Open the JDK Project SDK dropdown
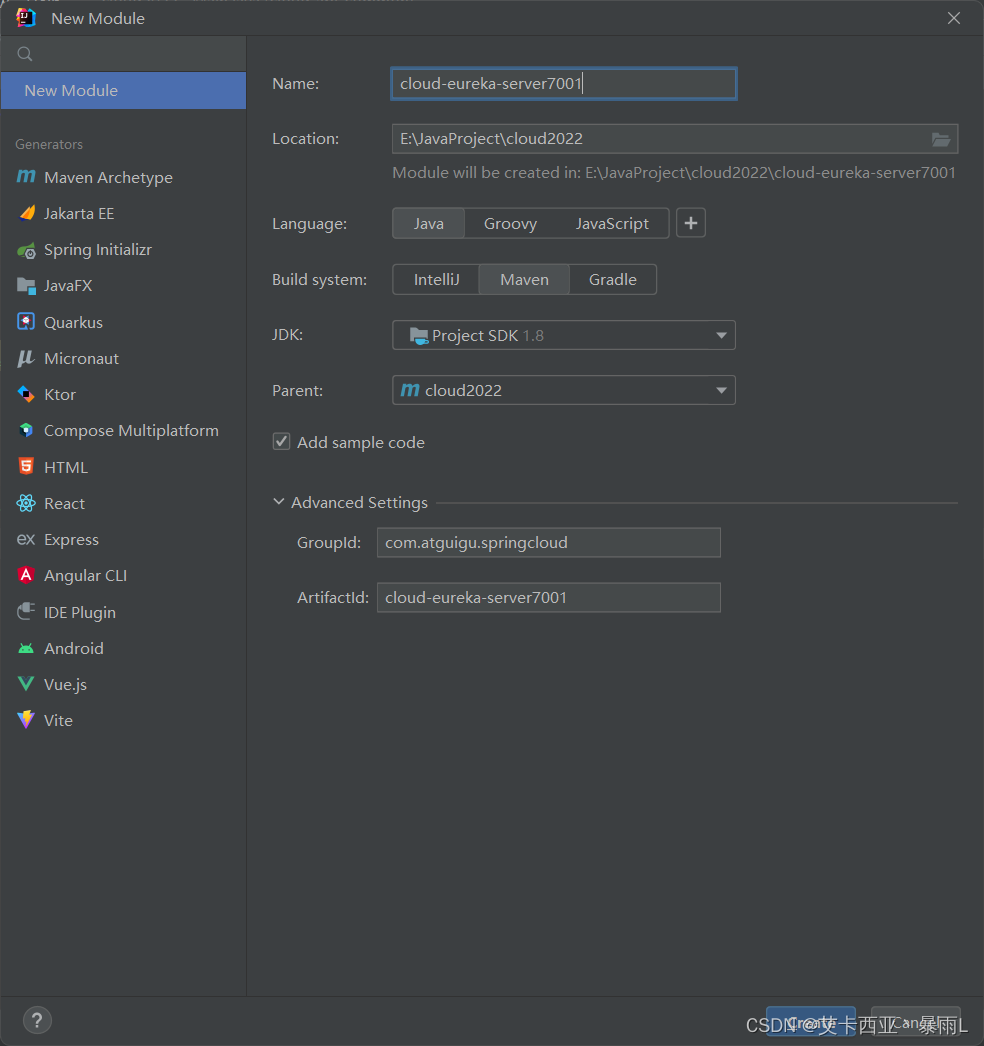This screenshot has height=1046, width=984. (564, 335)
